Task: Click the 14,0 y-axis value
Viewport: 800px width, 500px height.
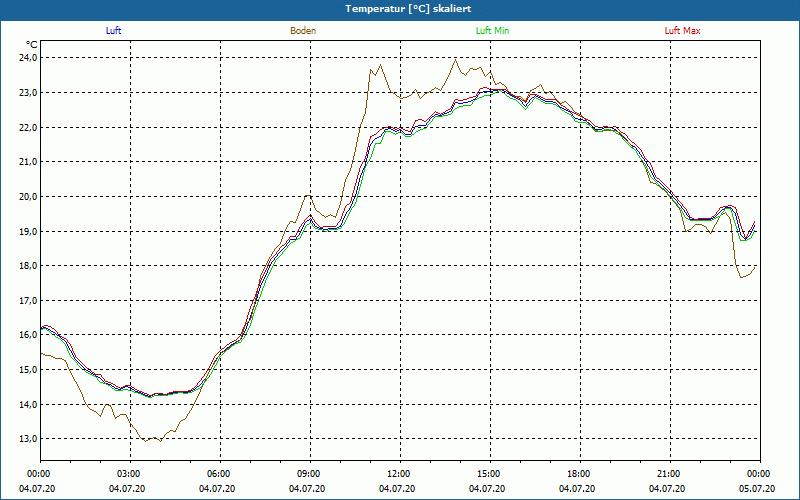Action: point(28,405)
